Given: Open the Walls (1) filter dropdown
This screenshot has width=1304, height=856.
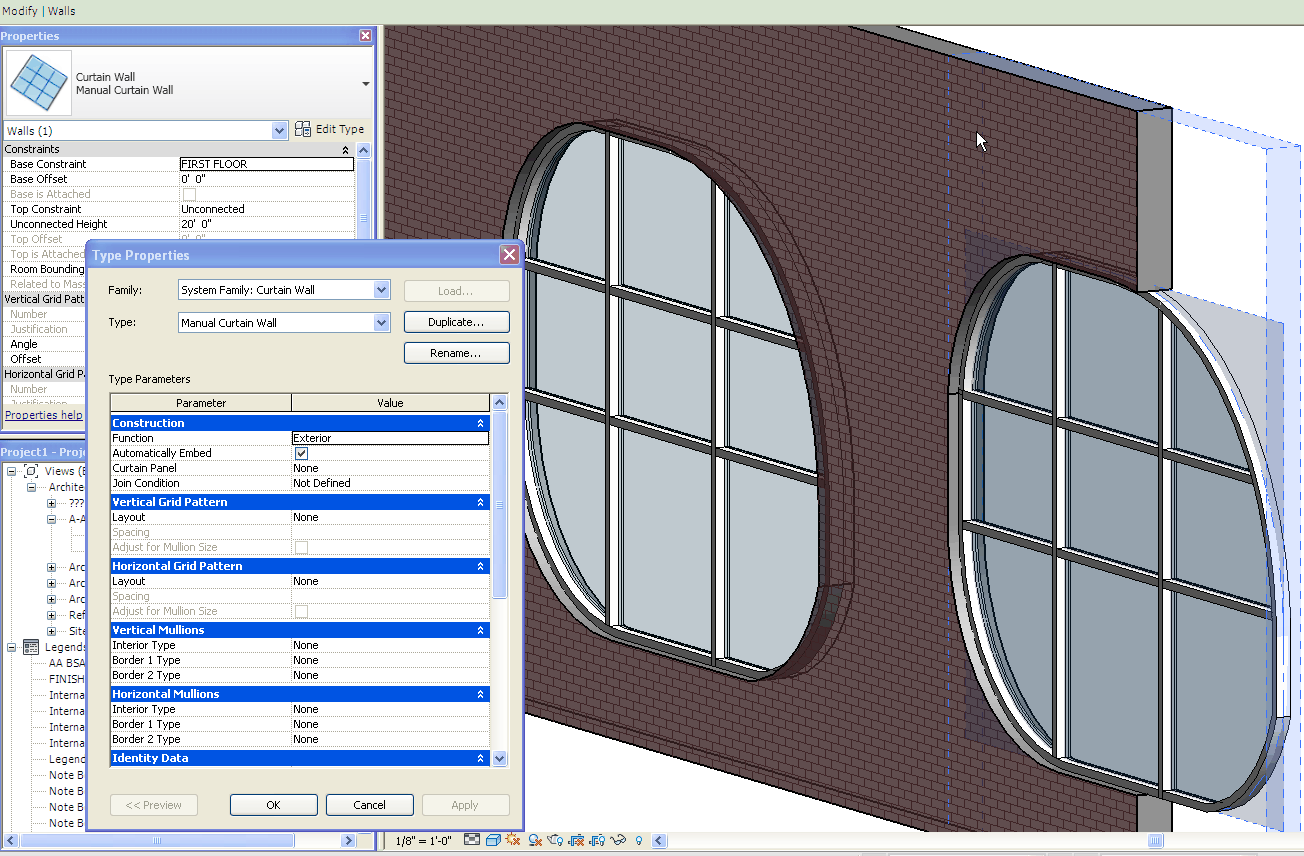Looking at the screenshot, I should coord(280,131).
